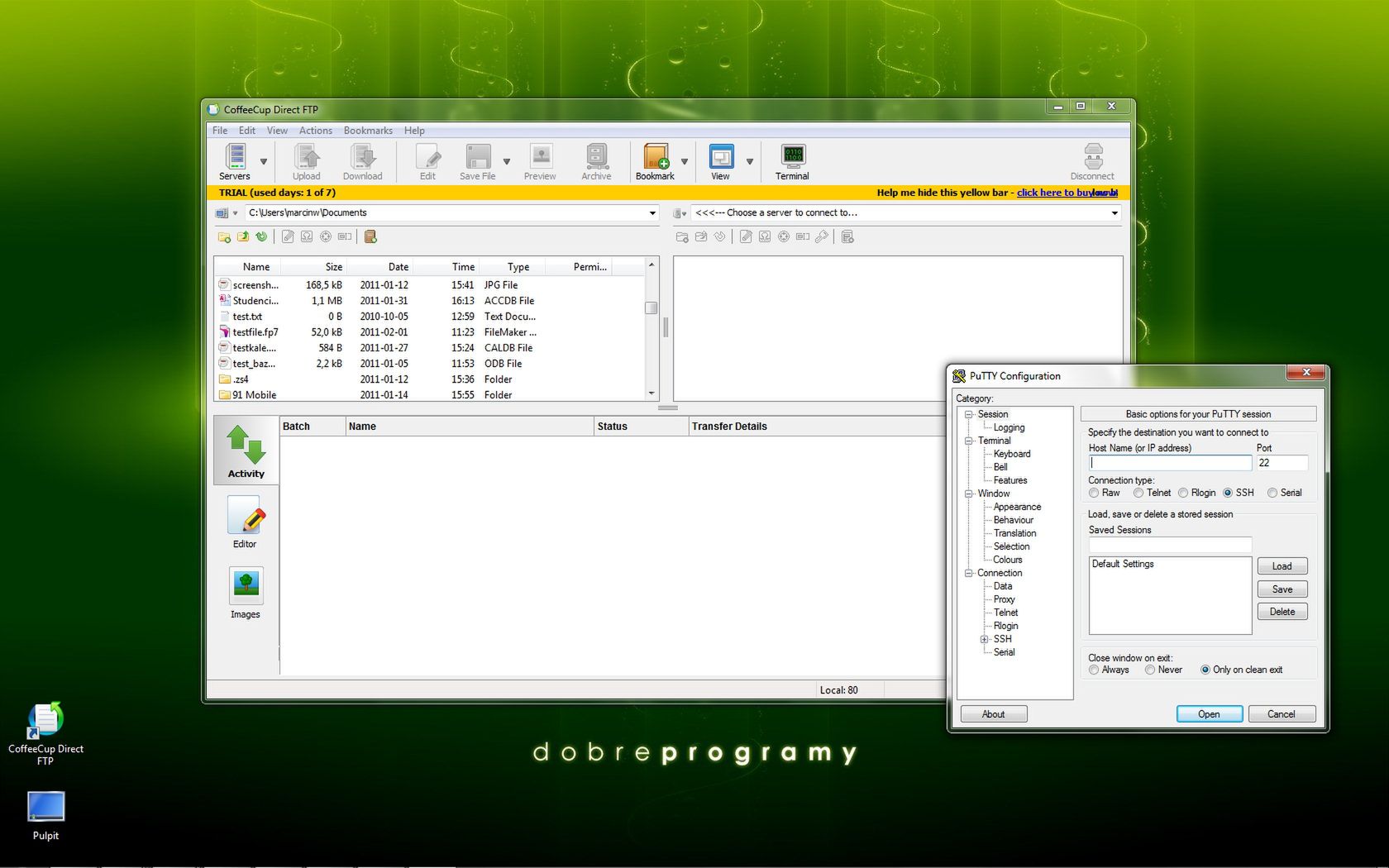Create new folder in remote pane
1389x868 pixels.
tap(682, 237)
